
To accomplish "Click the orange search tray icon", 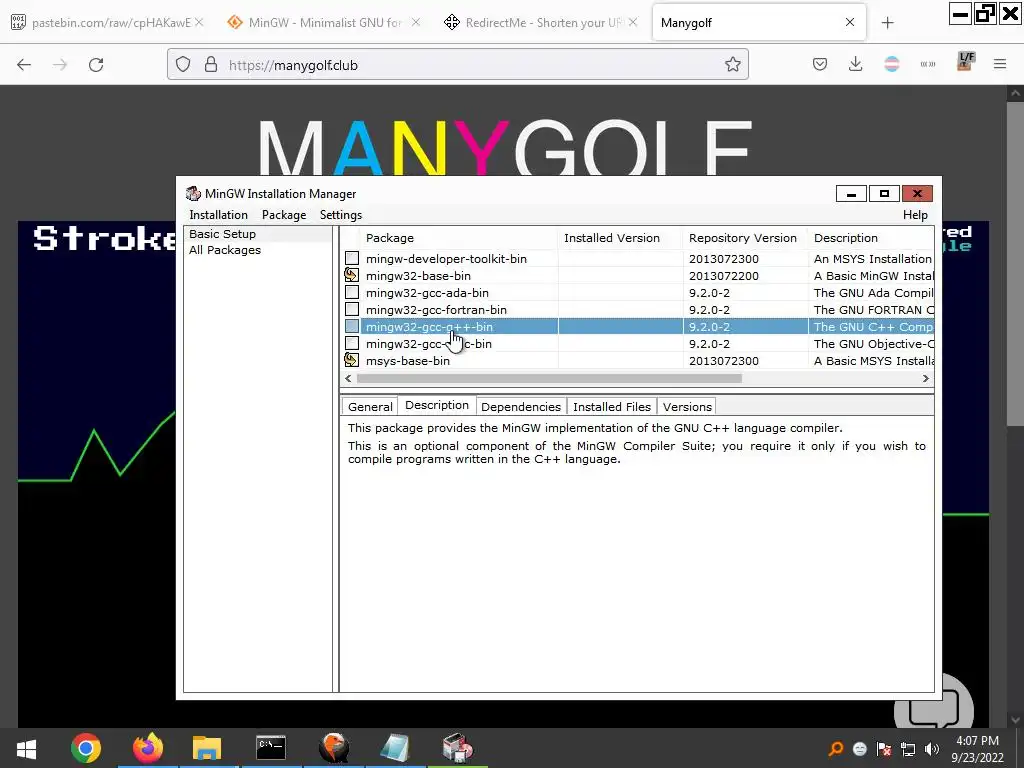I will click(x=835, y=749).
